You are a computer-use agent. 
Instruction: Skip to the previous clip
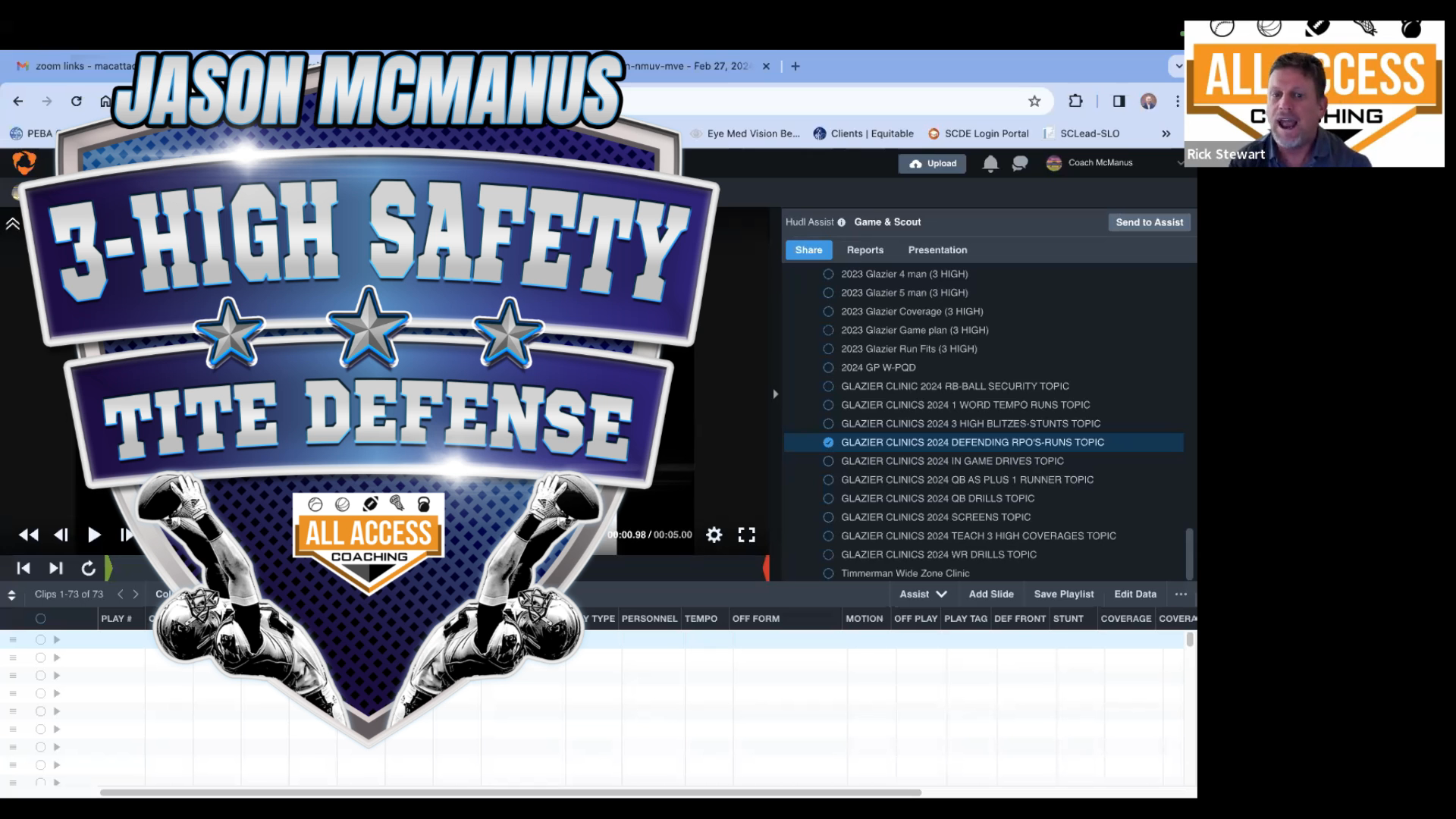(24, 568)
